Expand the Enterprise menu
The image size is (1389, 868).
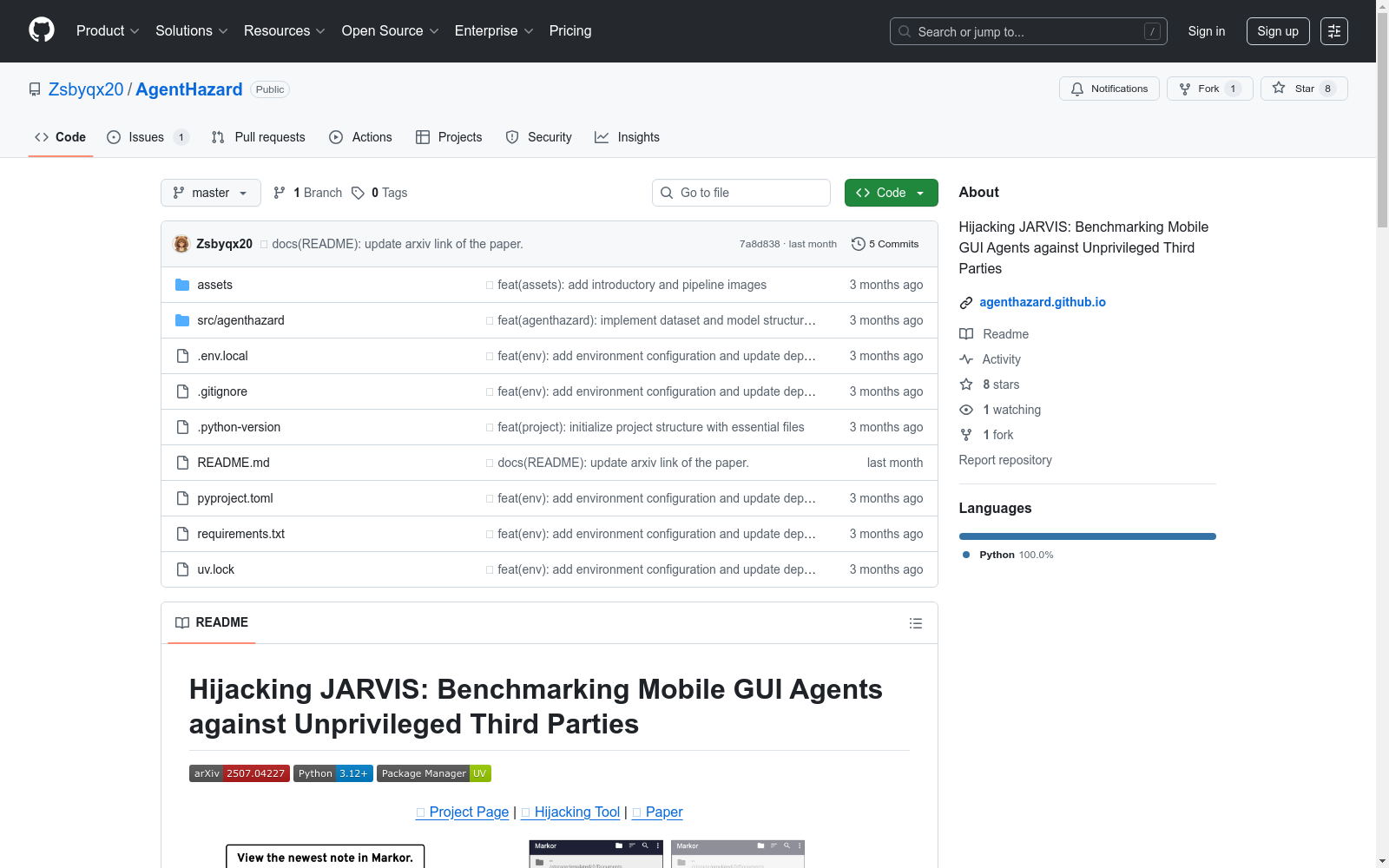494,30
